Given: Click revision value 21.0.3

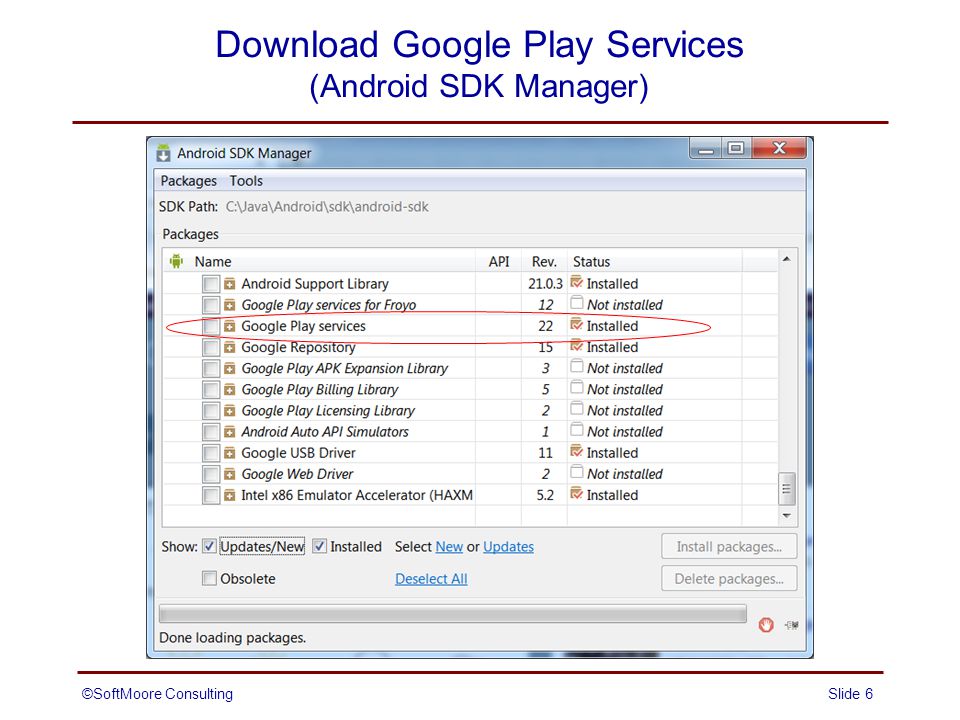Looking at the screenshot, I should point(545,284).
